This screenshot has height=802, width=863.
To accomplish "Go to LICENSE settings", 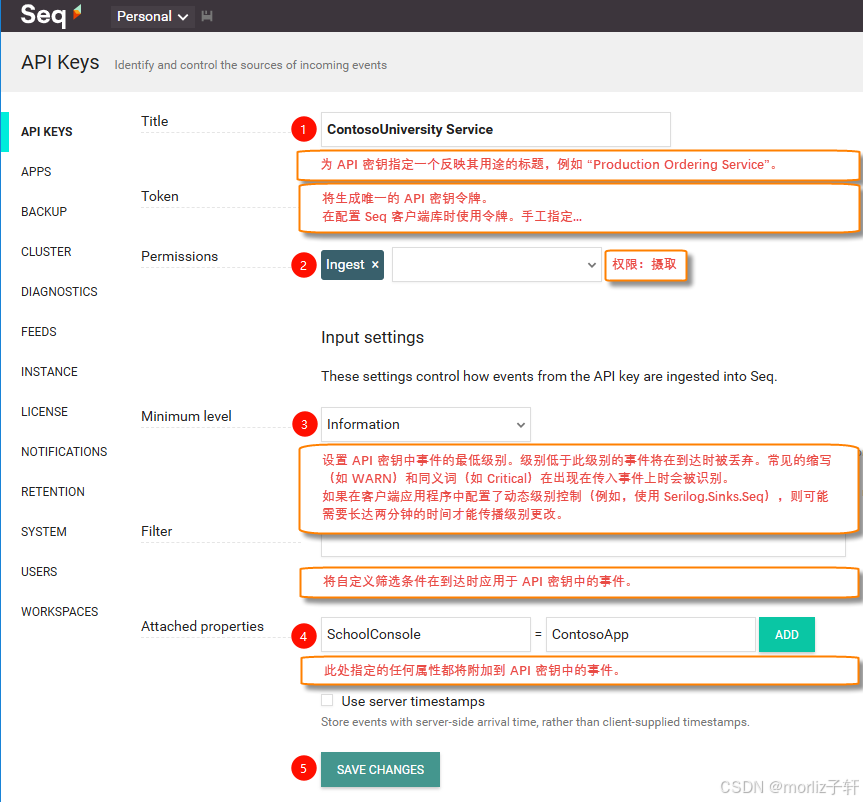I will click(x=45, y=412).
